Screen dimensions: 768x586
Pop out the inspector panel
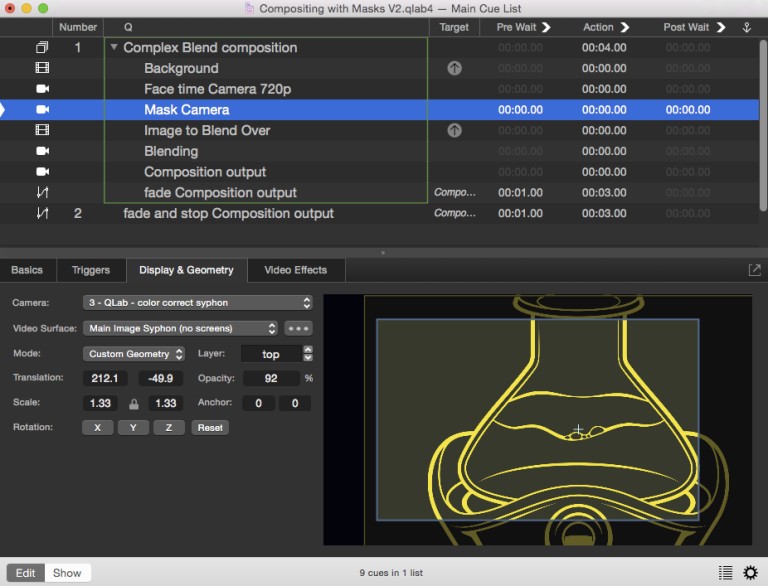tap(754, 270)
